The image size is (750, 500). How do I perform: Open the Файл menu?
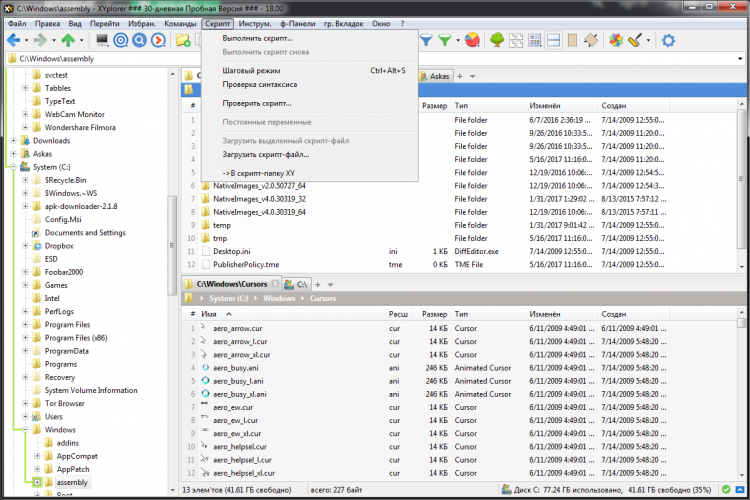click(17, 23)
